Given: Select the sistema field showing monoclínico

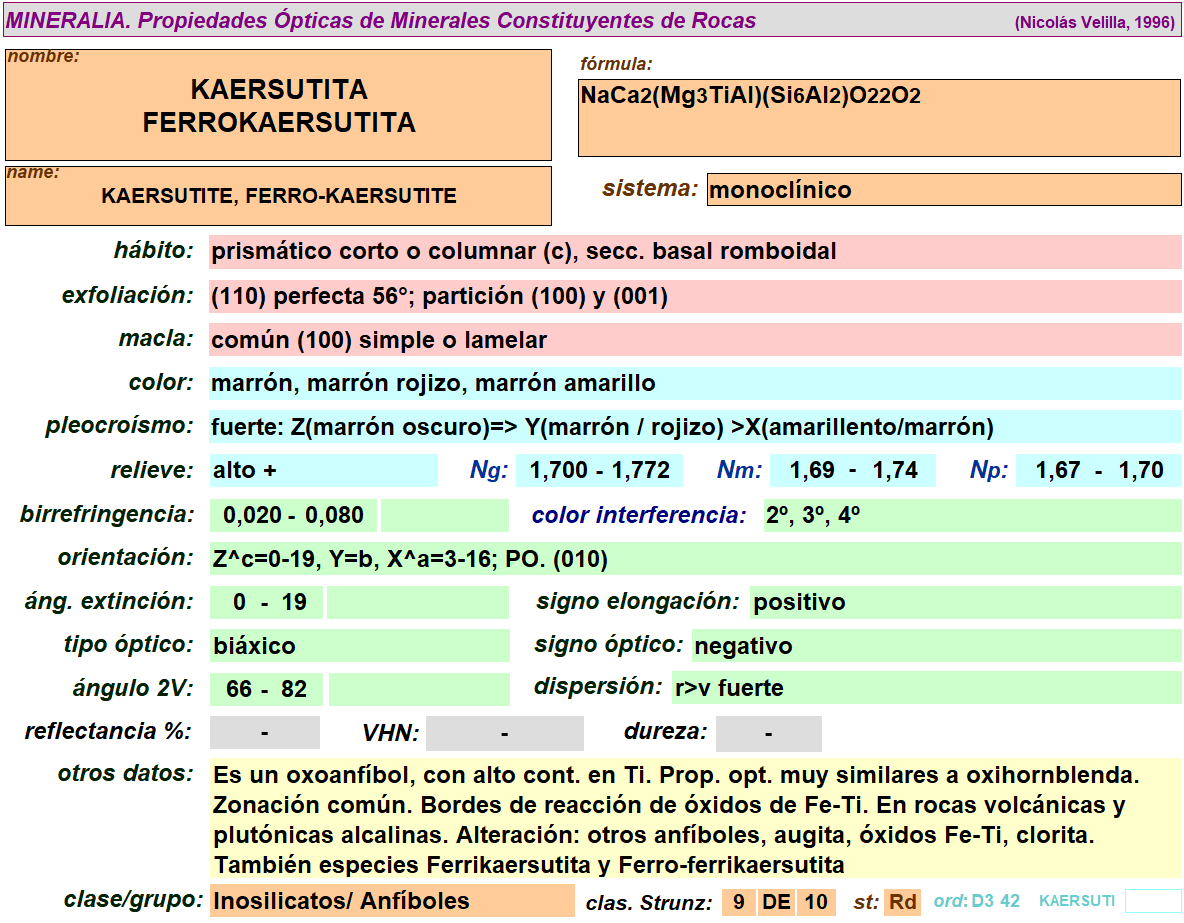Looking at the screenshot, I should (x=943, y=190).
